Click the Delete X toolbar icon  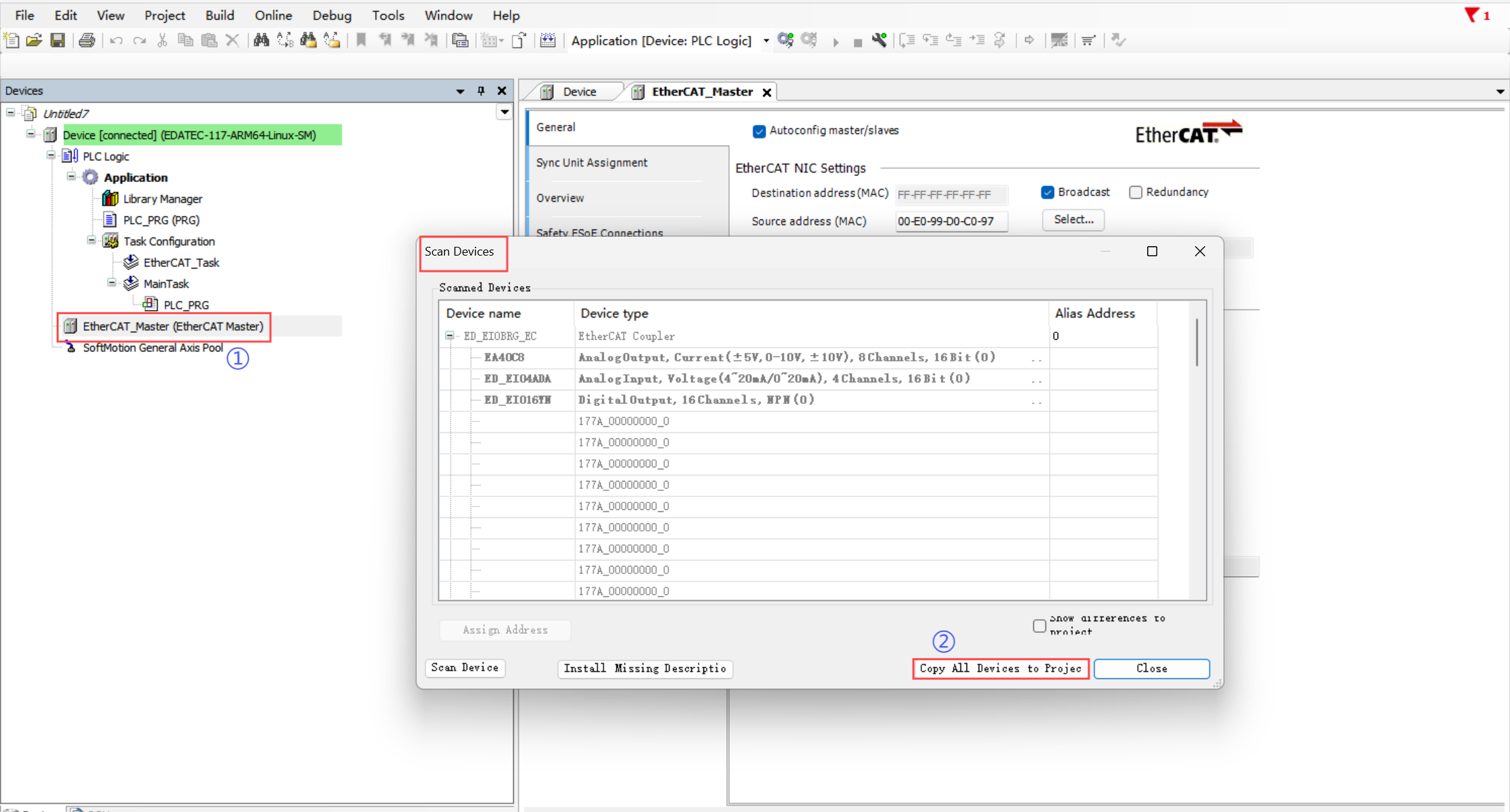[x=233, y=40]
